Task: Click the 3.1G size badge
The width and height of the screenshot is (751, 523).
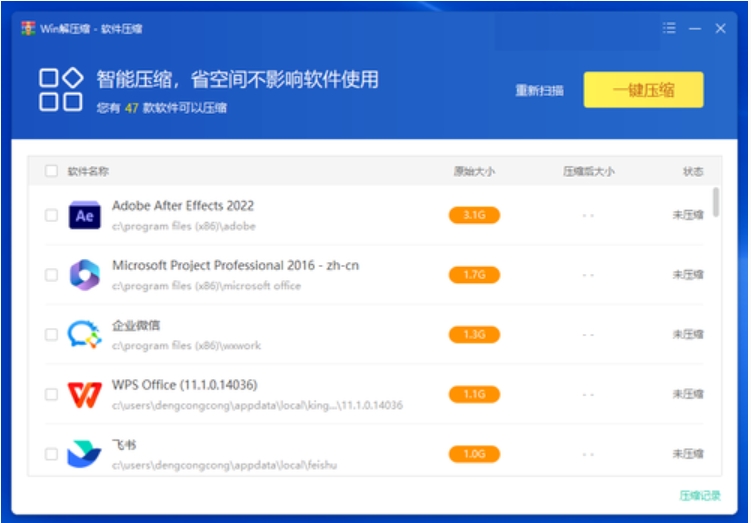Action: pos(474,215)
